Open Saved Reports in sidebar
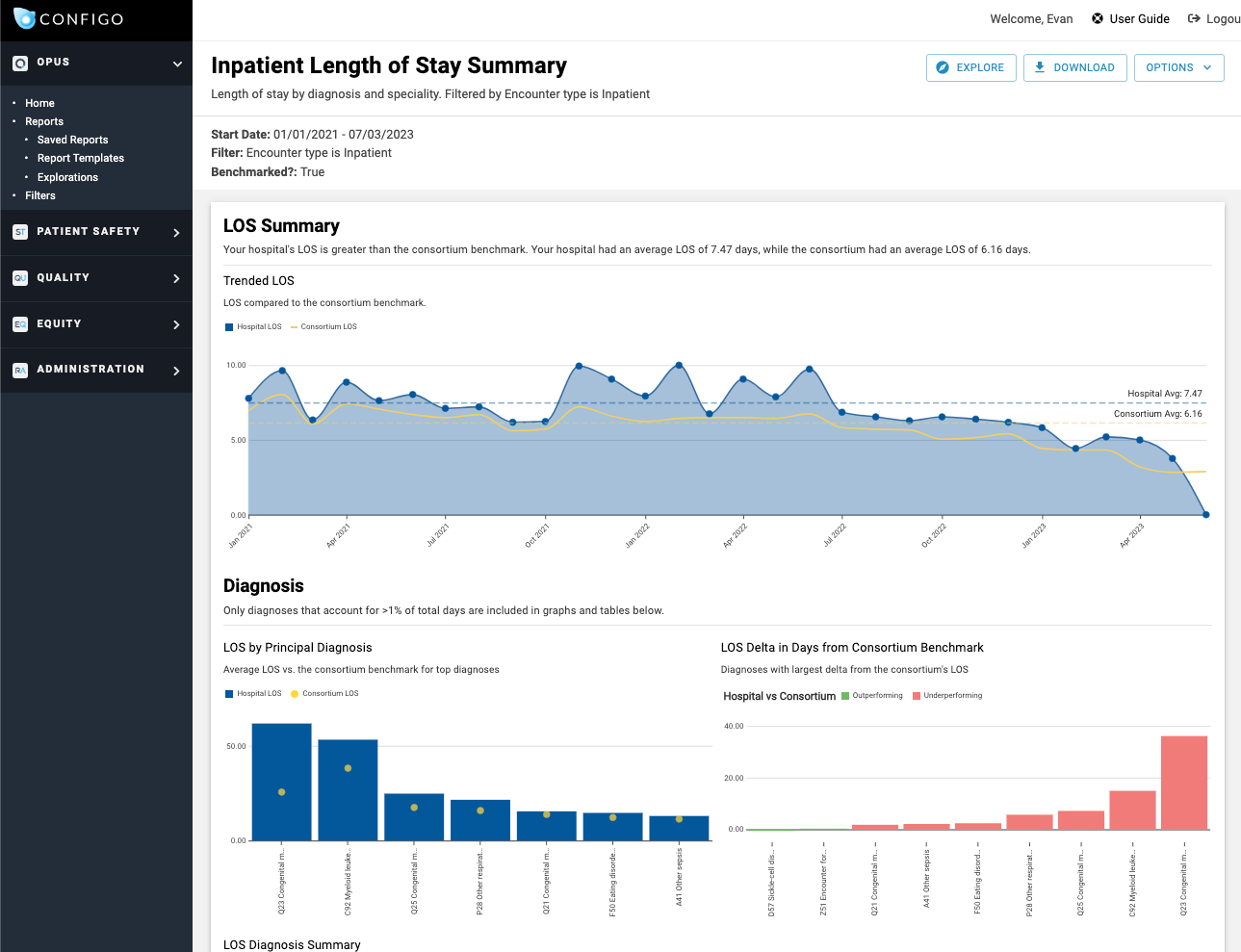Screen dimensions: 1241x952 [x=72, y=140]
